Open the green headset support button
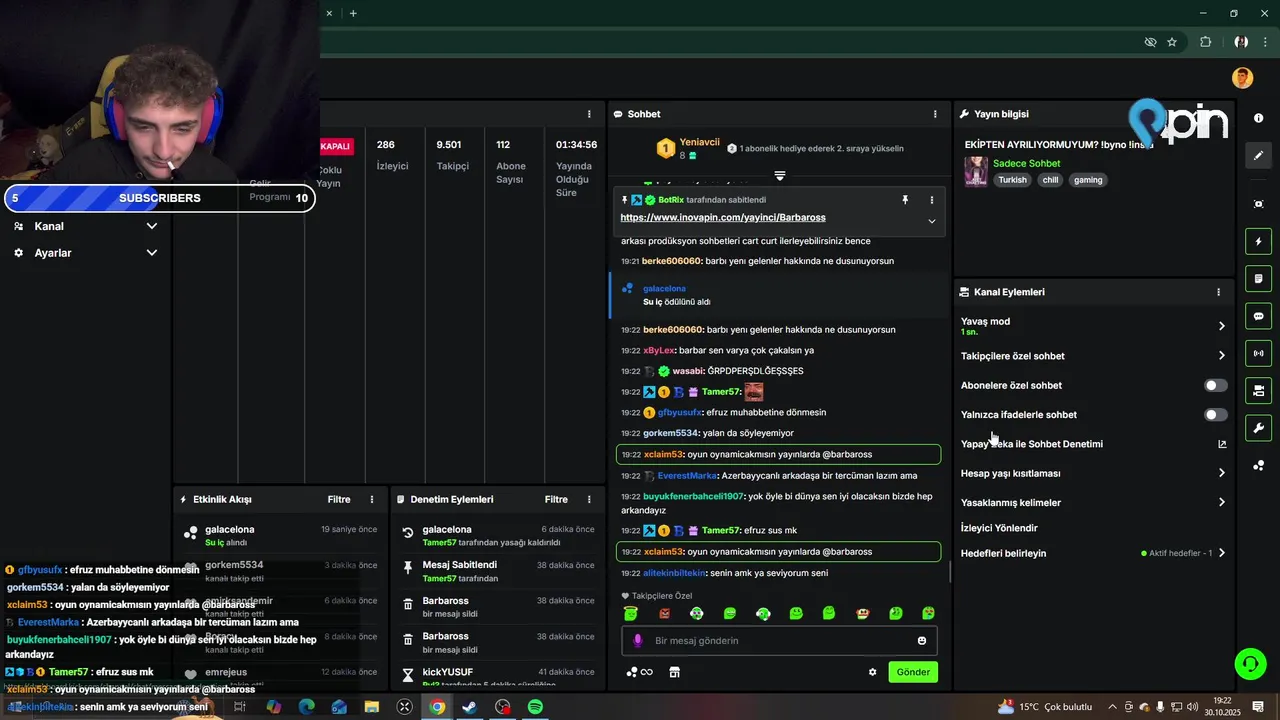 coord(1249,664)
